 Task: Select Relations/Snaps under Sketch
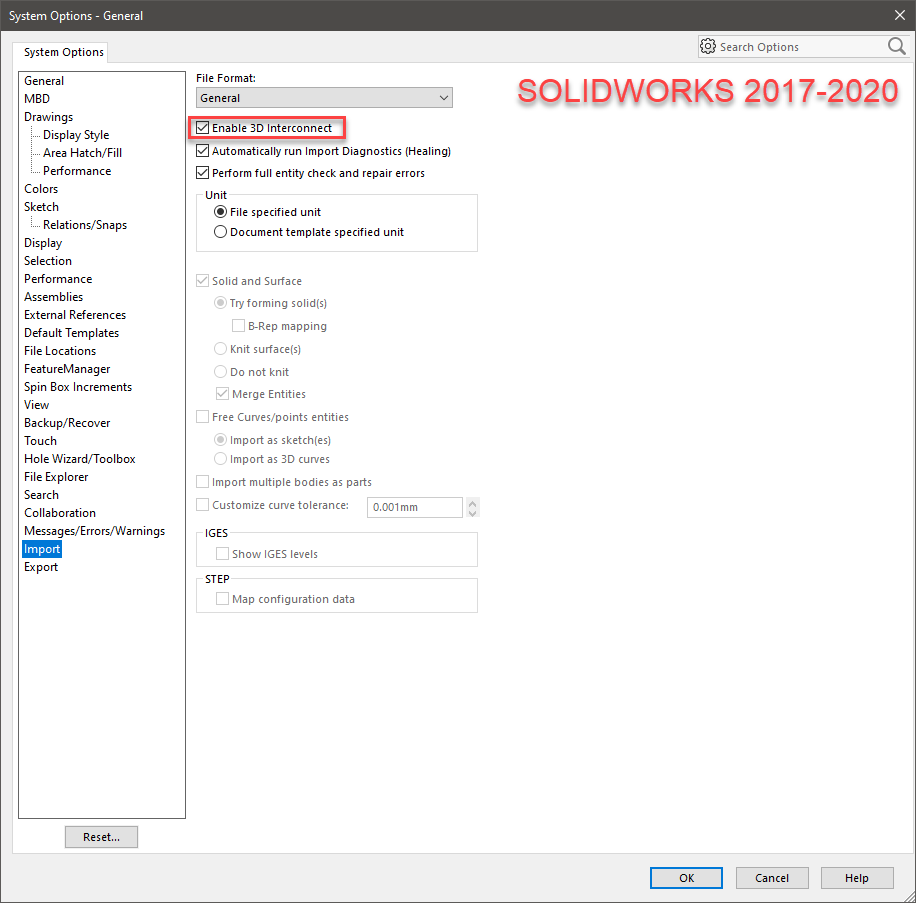(85, 225)
